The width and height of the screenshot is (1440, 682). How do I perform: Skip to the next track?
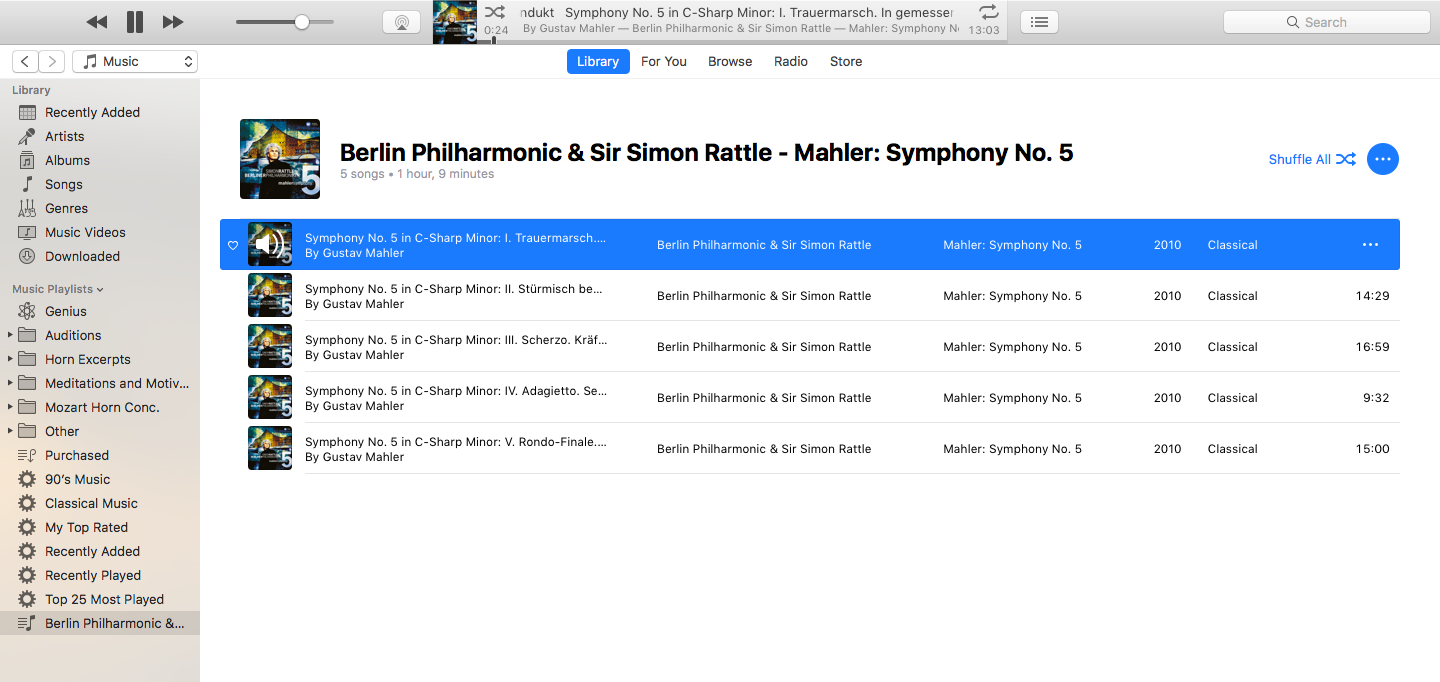coord(173,22)
